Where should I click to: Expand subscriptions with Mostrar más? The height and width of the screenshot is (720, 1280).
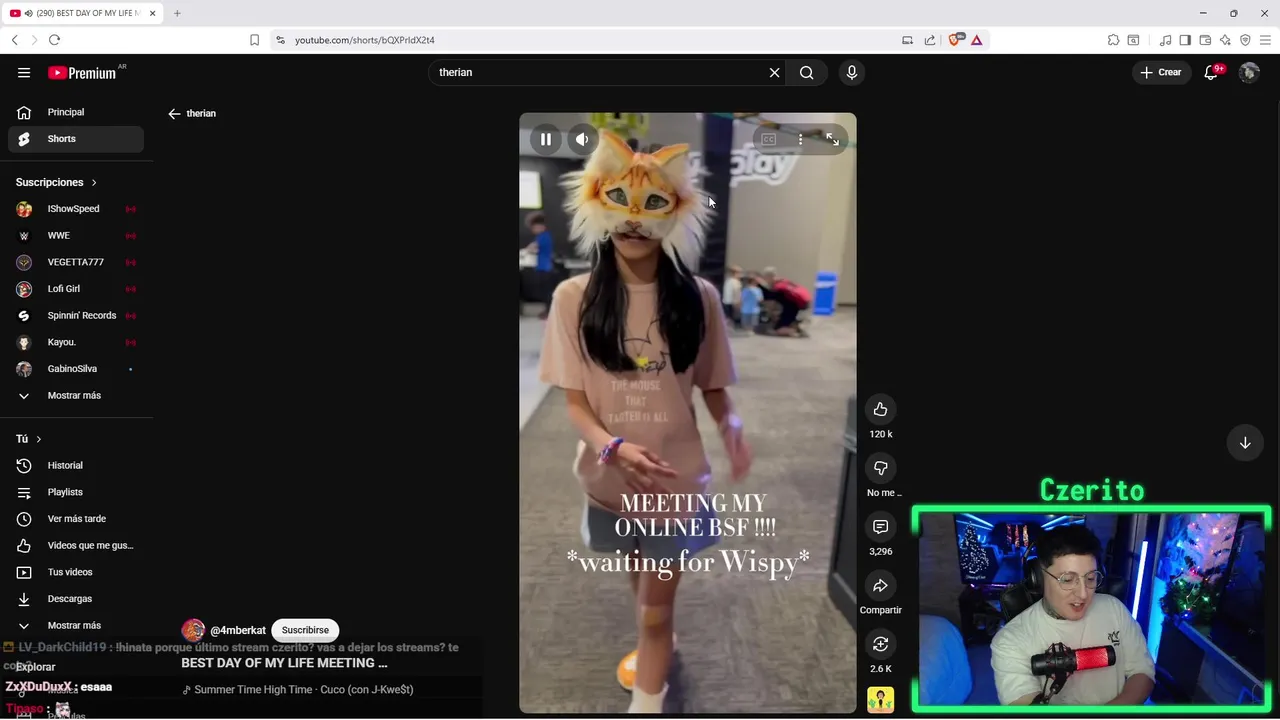76,395
